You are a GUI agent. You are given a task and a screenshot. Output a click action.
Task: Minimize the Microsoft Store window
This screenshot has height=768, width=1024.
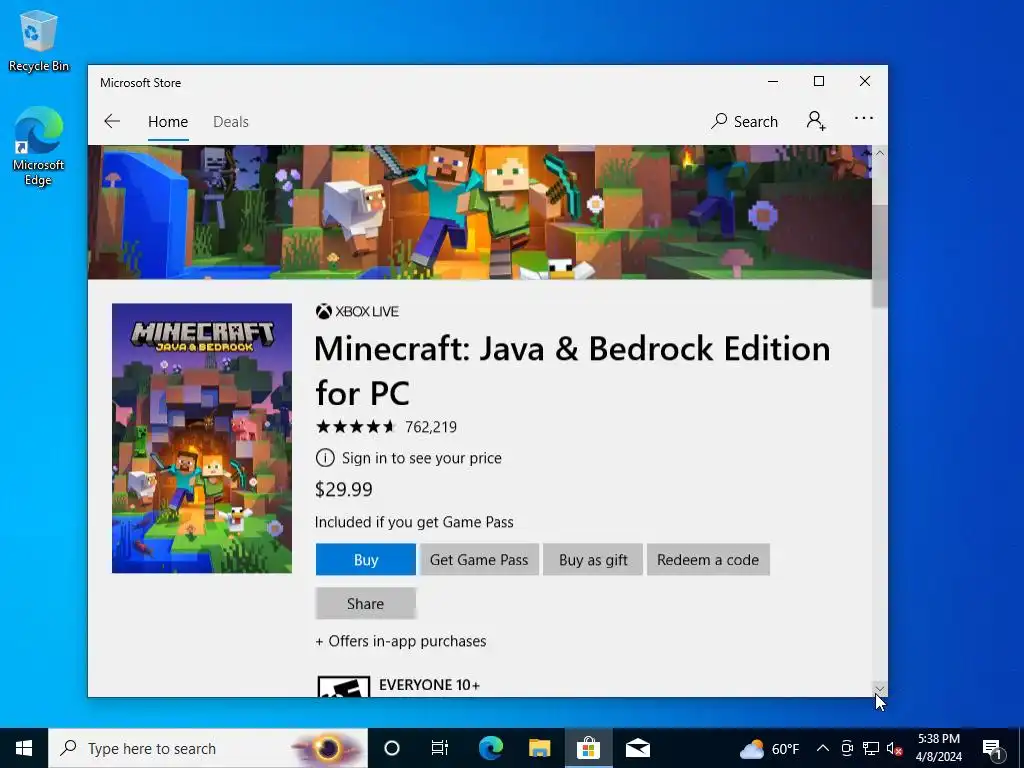[x=773, y=82]
